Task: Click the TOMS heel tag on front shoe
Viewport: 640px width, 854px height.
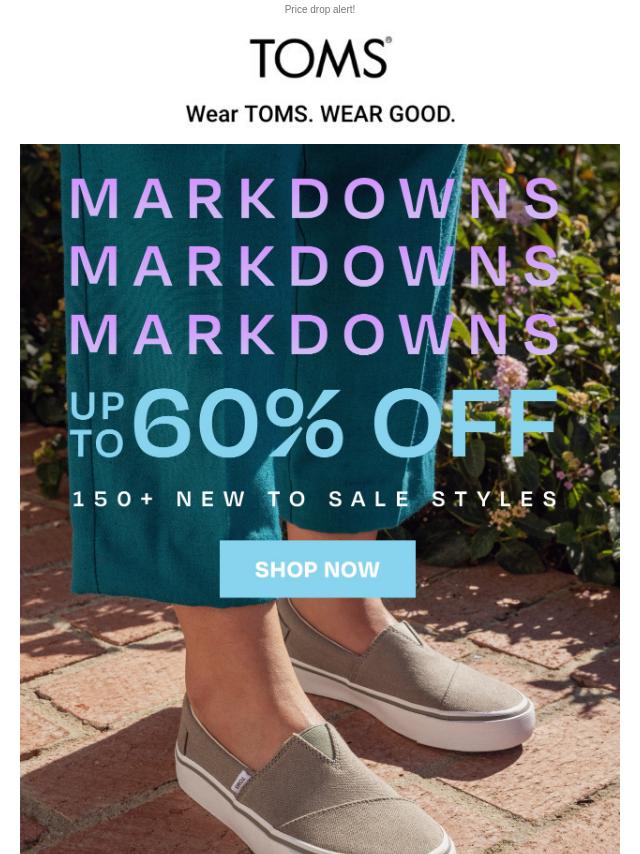Action: coord(240,783)
